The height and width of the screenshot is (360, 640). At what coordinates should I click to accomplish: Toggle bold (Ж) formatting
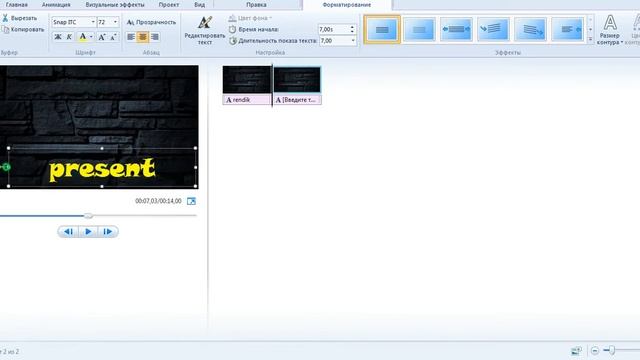[x=58, y=37]
